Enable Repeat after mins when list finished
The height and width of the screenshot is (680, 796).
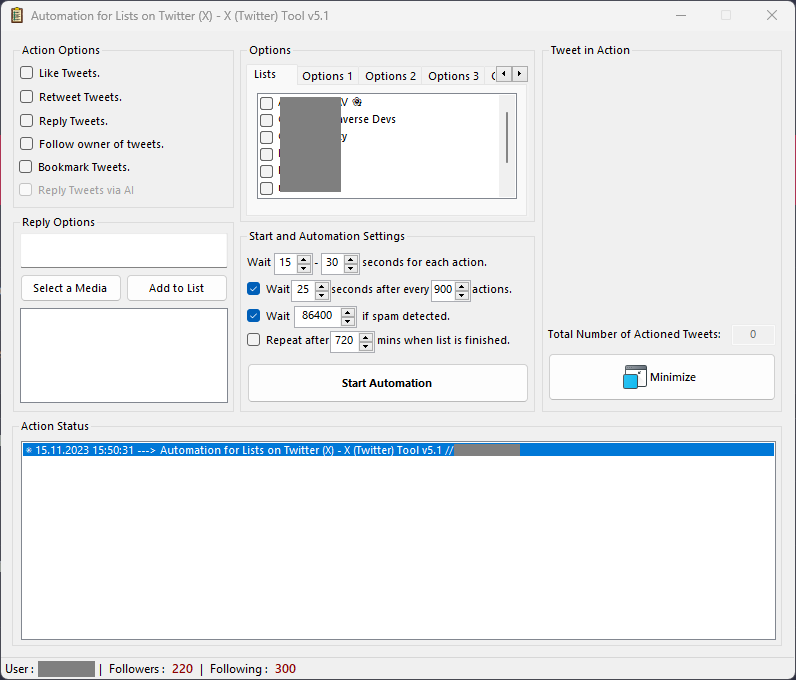pos(253,339)
